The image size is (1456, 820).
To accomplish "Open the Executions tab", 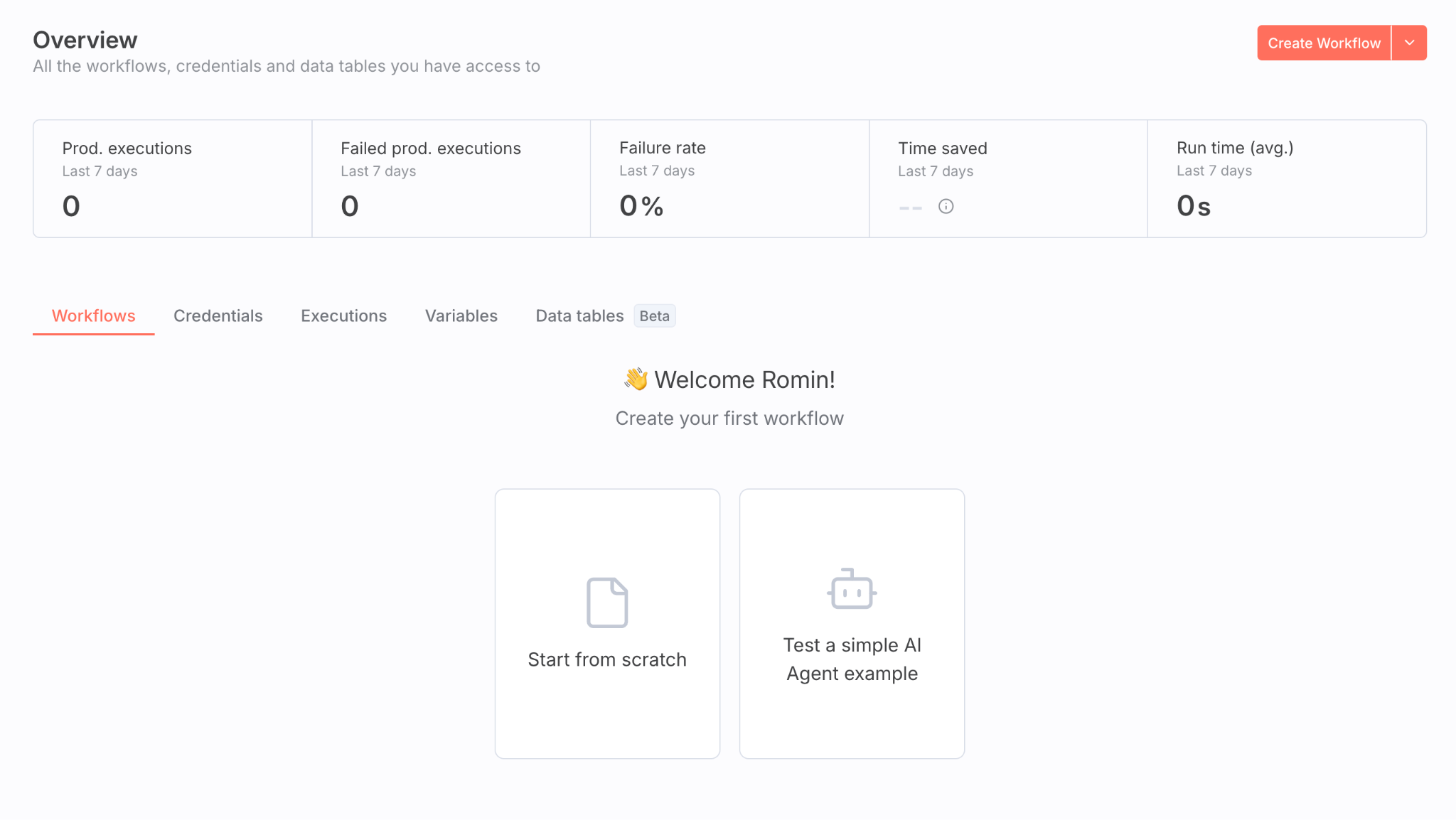I will [343, 315].
